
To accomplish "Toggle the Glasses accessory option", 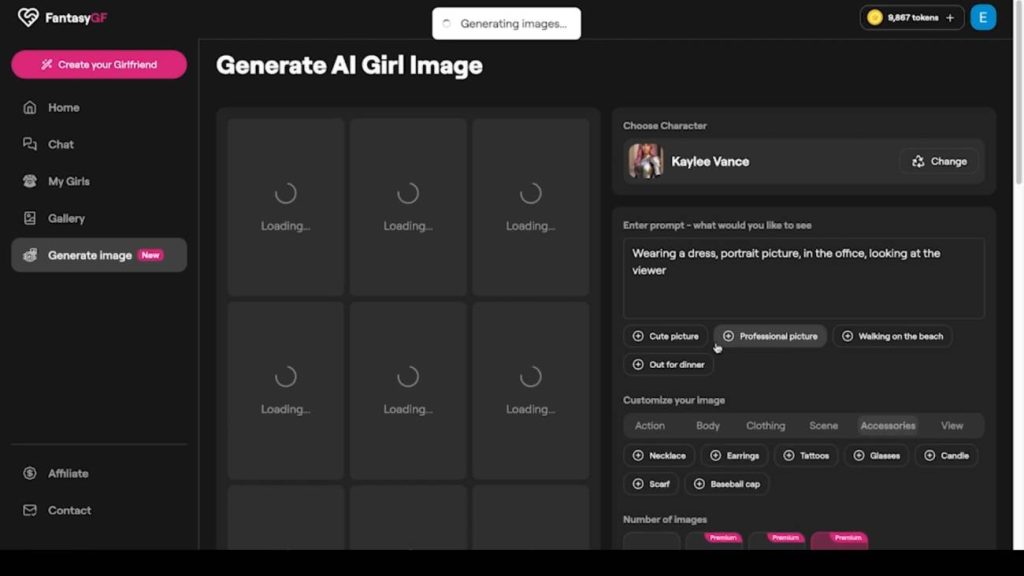I will 876,456.
